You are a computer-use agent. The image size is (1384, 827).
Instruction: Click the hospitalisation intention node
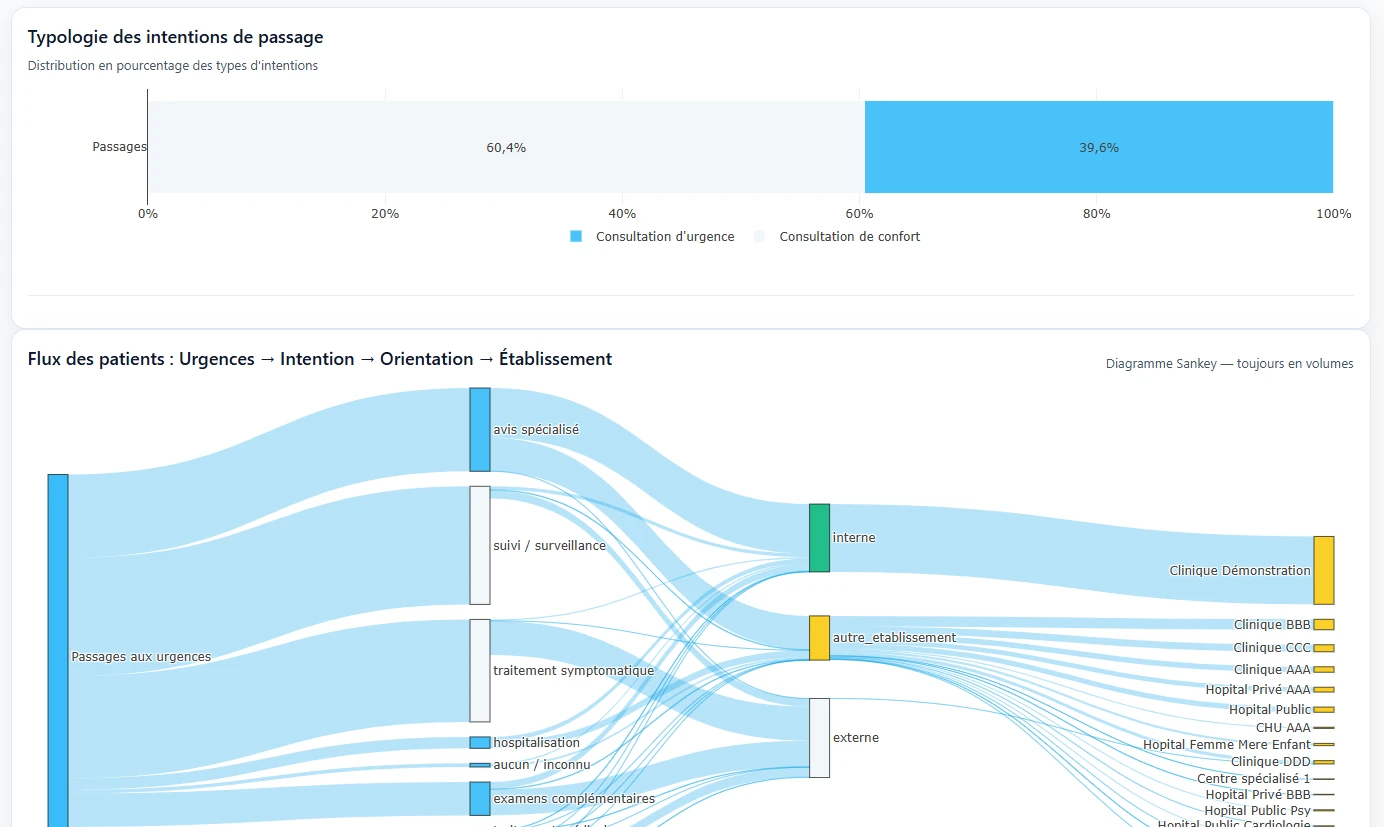(x=478, y=742)
